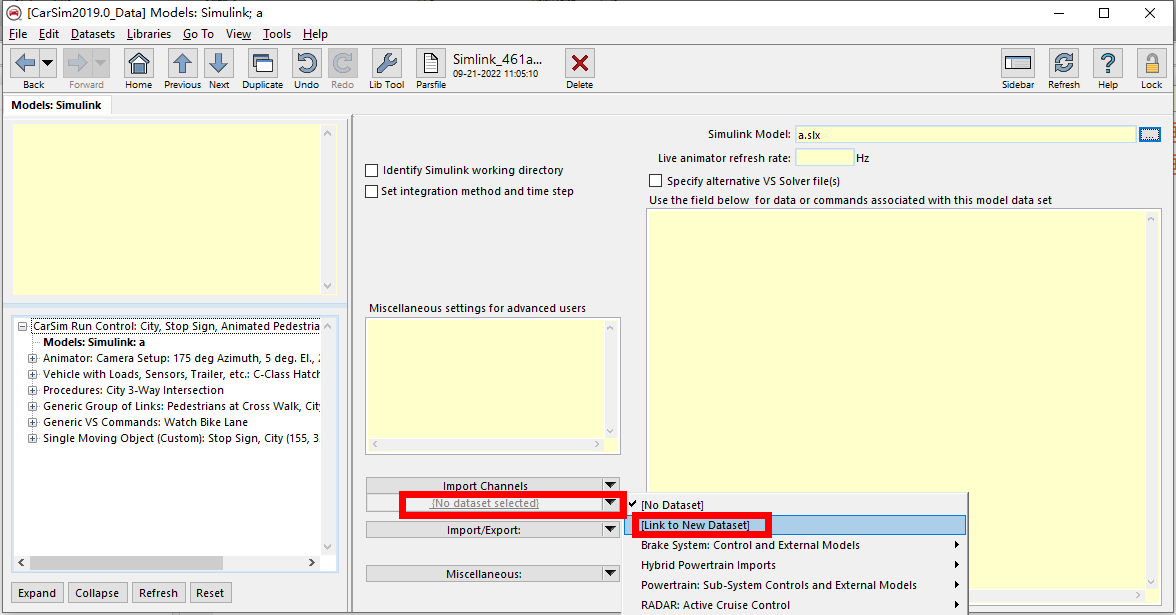
Task: Toggle the Sidebar icon
Action: pos(1018,63)
